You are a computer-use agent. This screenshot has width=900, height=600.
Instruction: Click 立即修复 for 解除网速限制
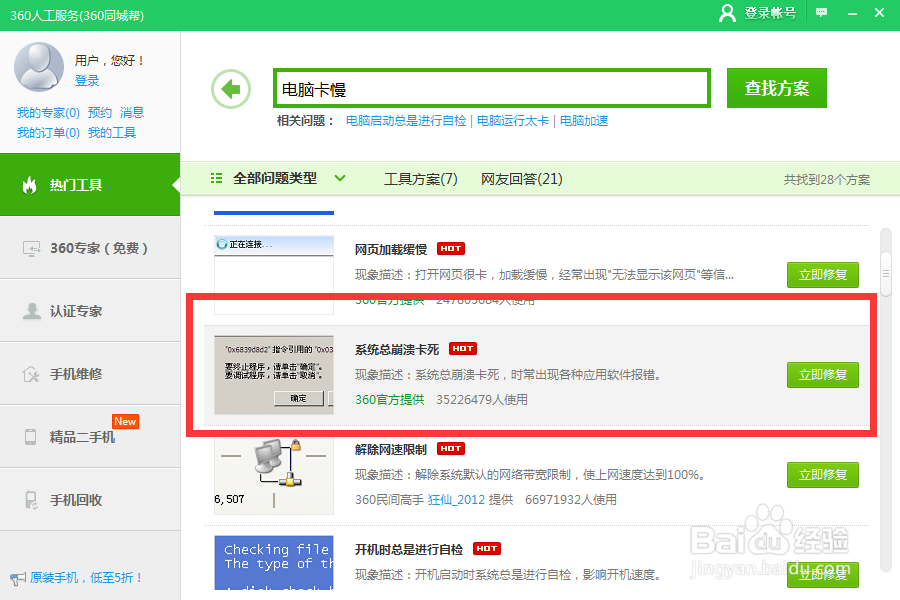pos(823,475)
